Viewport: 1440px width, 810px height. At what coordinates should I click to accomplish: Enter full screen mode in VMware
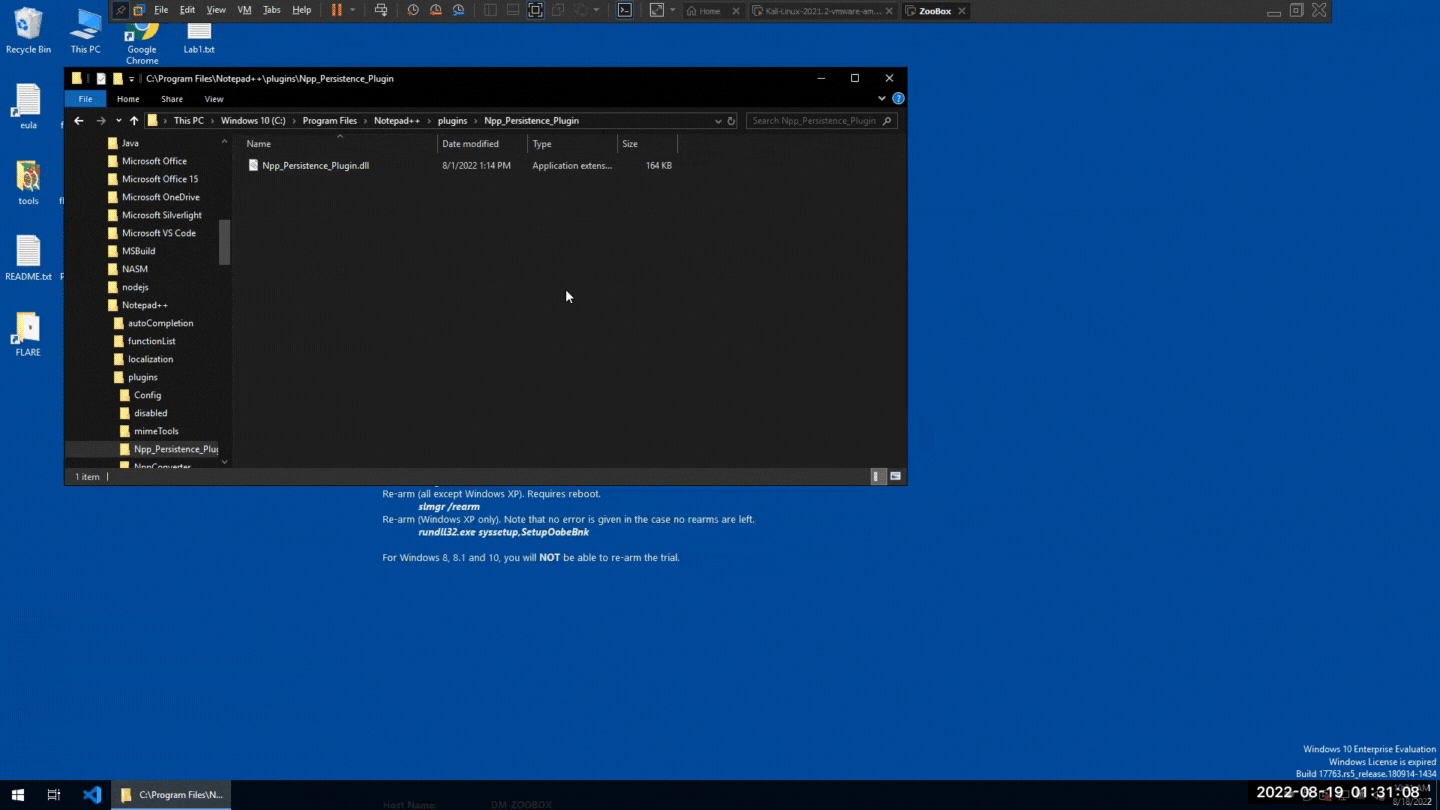tap(536, 9)
